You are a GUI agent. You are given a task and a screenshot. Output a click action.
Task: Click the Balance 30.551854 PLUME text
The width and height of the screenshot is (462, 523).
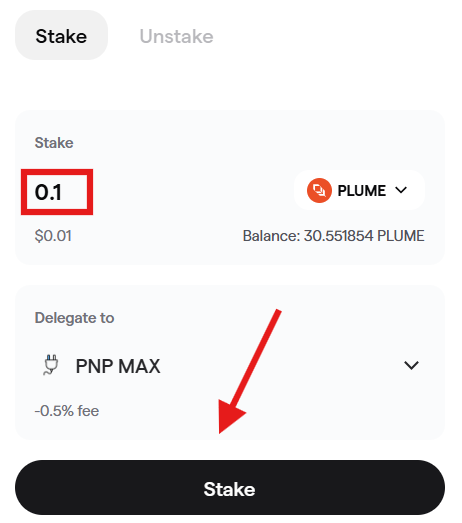pyautogui.click(x=334, y=236)
